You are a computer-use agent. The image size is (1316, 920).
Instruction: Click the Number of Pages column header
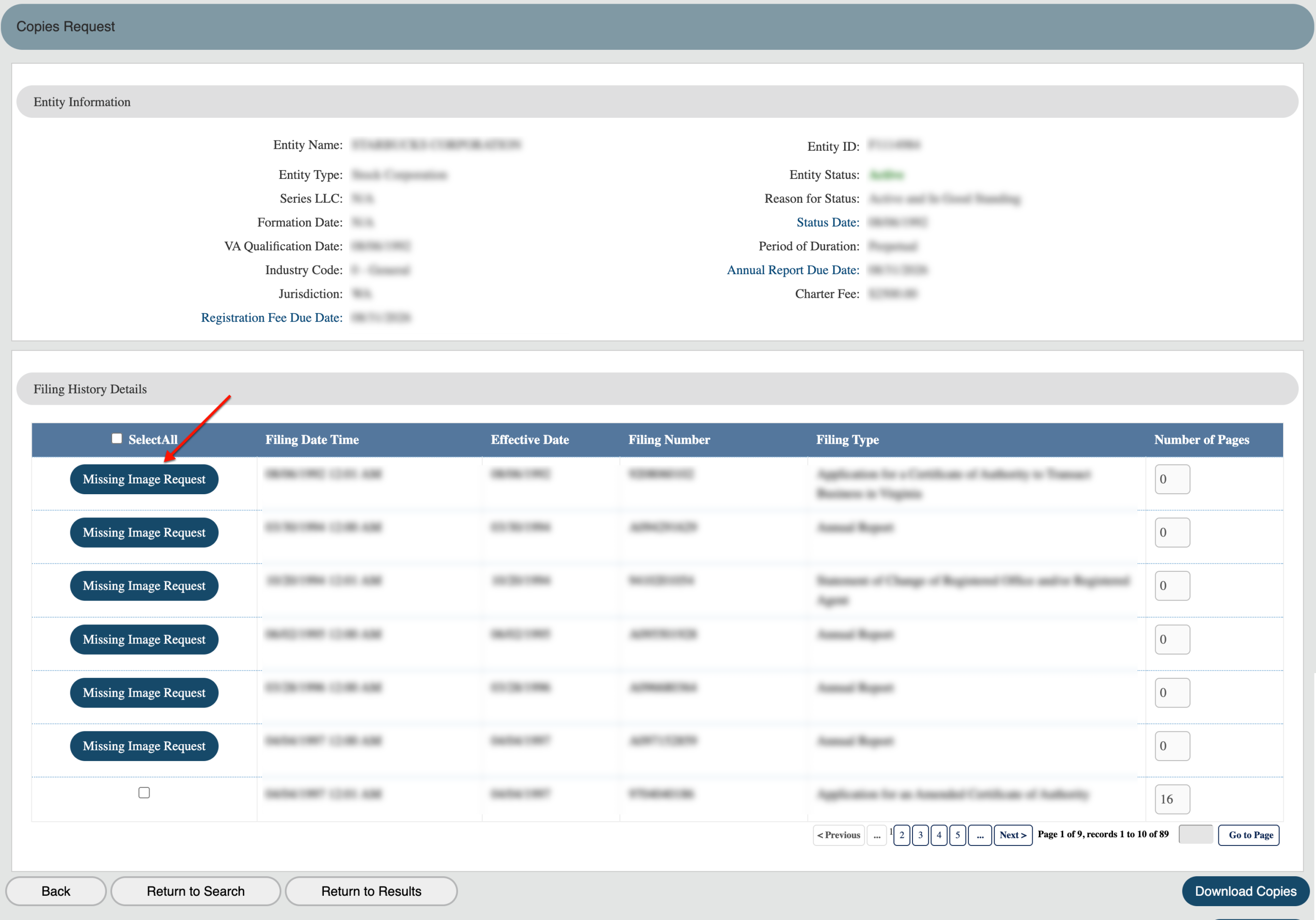[x=1201, y=440]
